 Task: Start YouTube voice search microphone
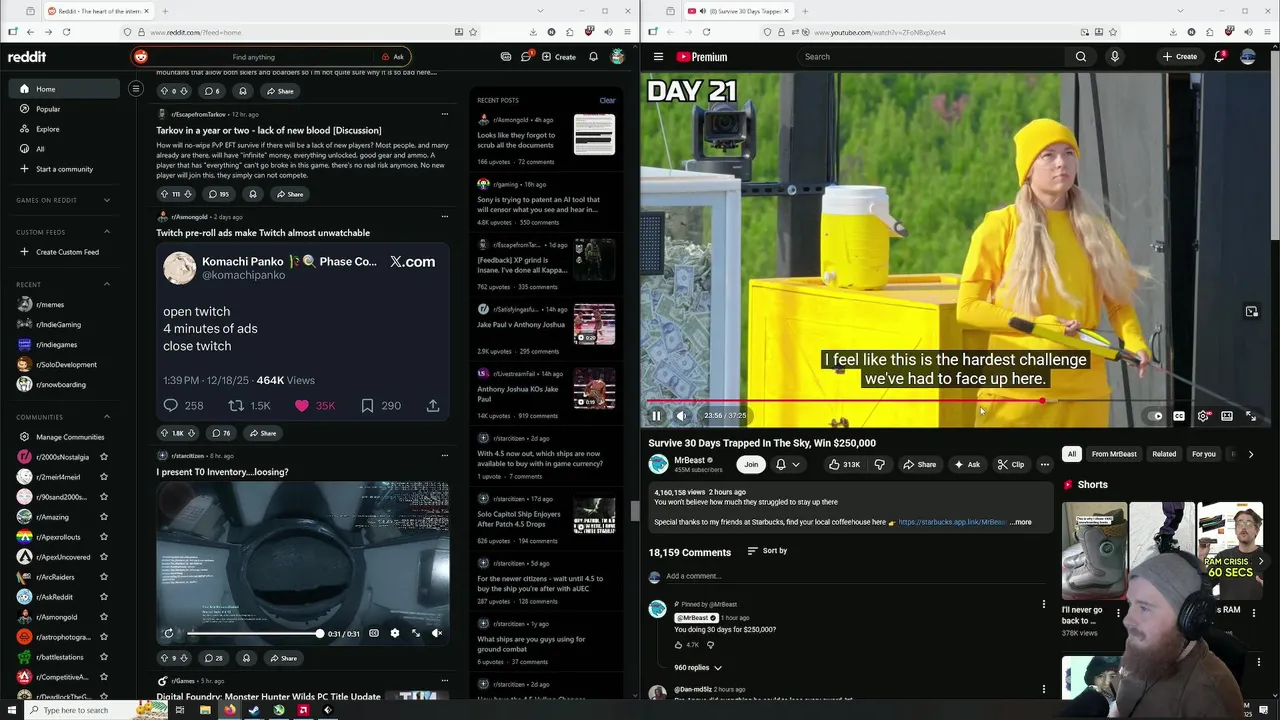(x=1115, y=57)
